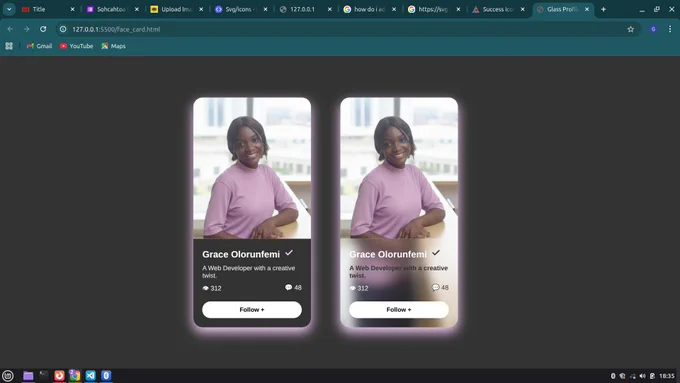Open the Chrome three-dot menu

click(x=670, y=29)
